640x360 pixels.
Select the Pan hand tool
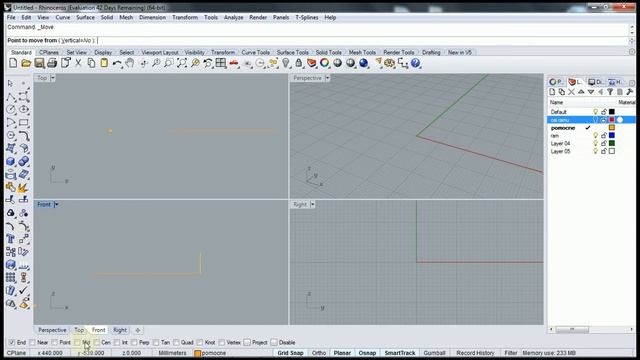[x=130, y=63]
